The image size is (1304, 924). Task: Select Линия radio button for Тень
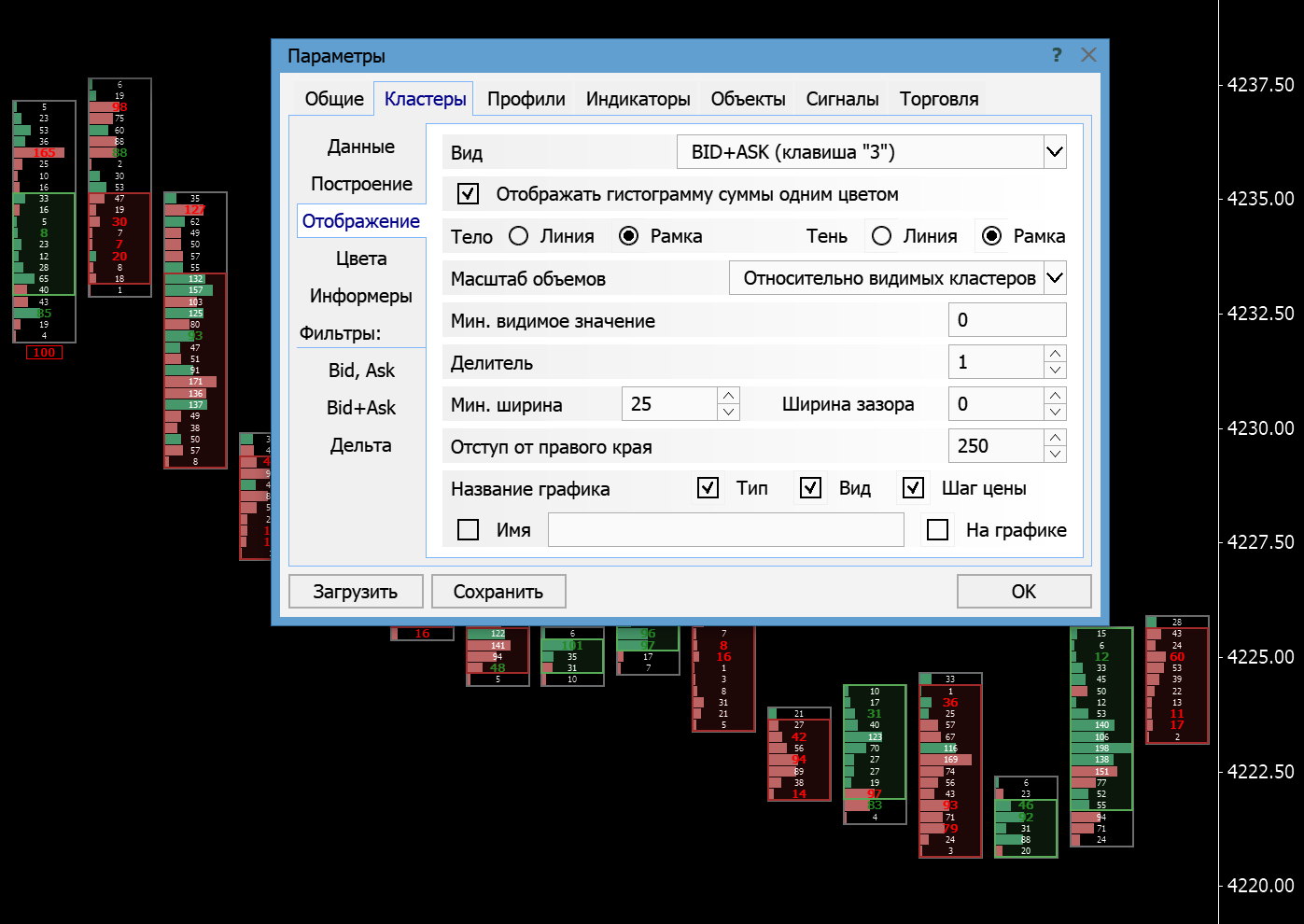point(882,236)
